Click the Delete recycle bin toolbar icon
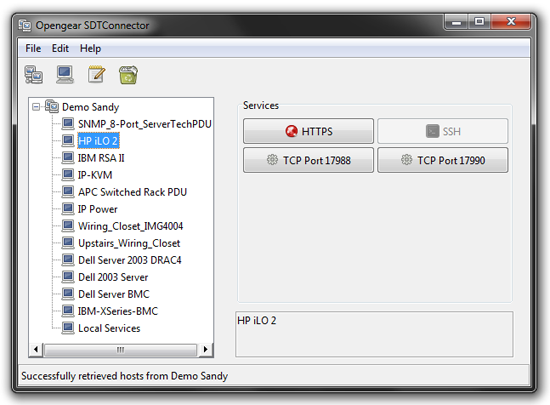Screen dimensions: 550x405 128,75
